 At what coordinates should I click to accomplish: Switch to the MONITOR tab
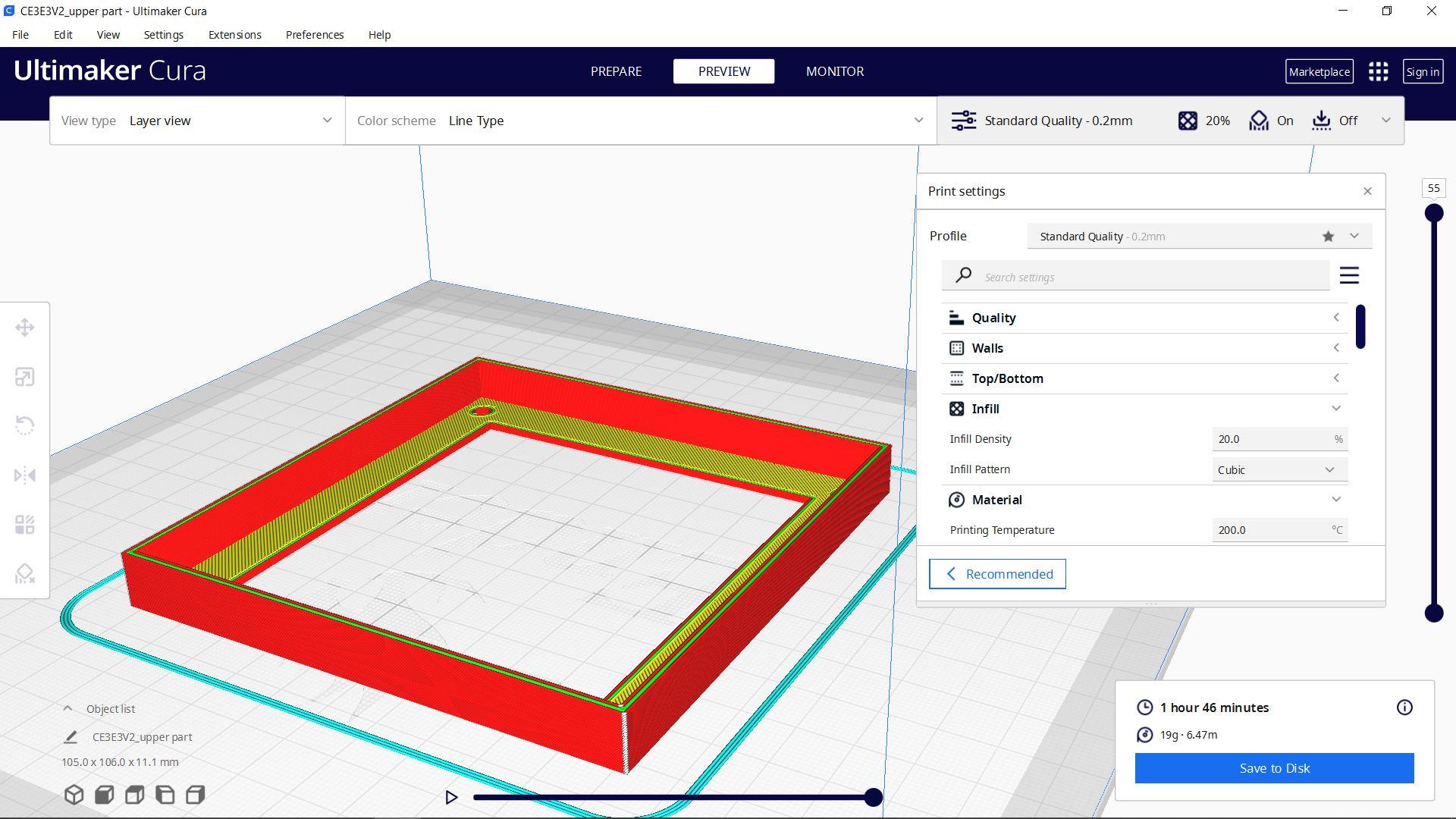835,71
